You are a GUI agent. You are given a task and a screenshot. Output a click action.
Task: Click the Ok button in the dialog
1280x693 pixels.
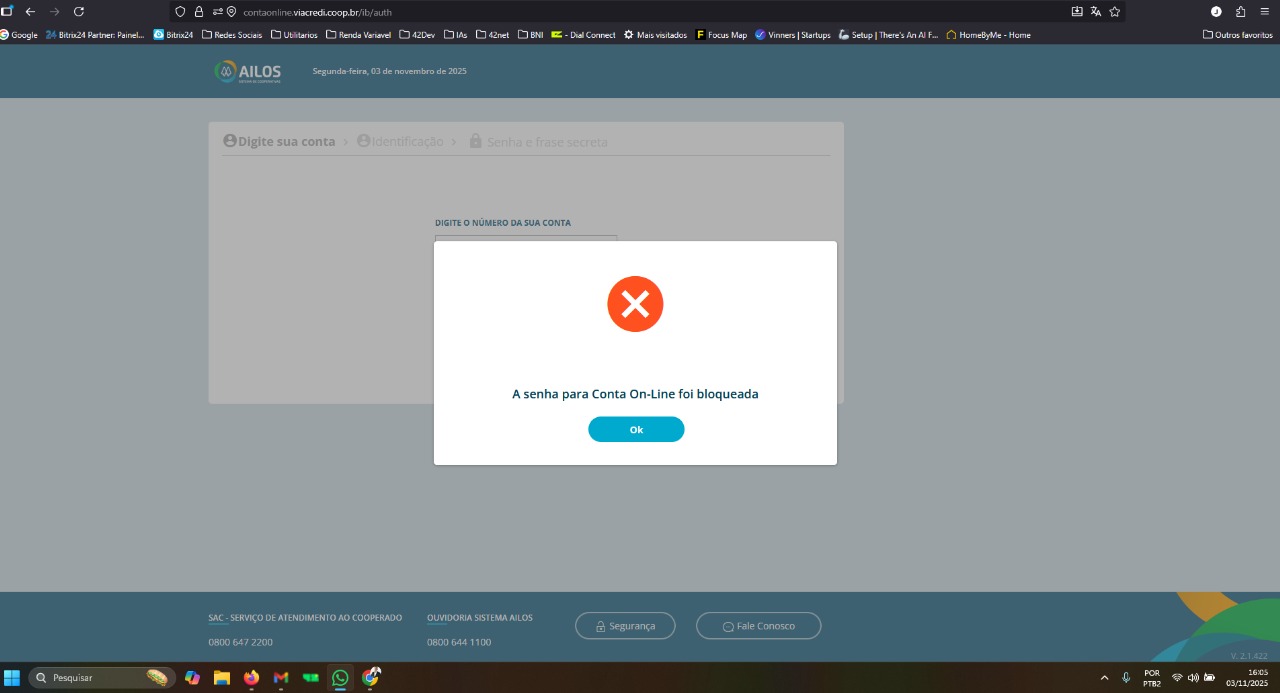tap(636, 429)
